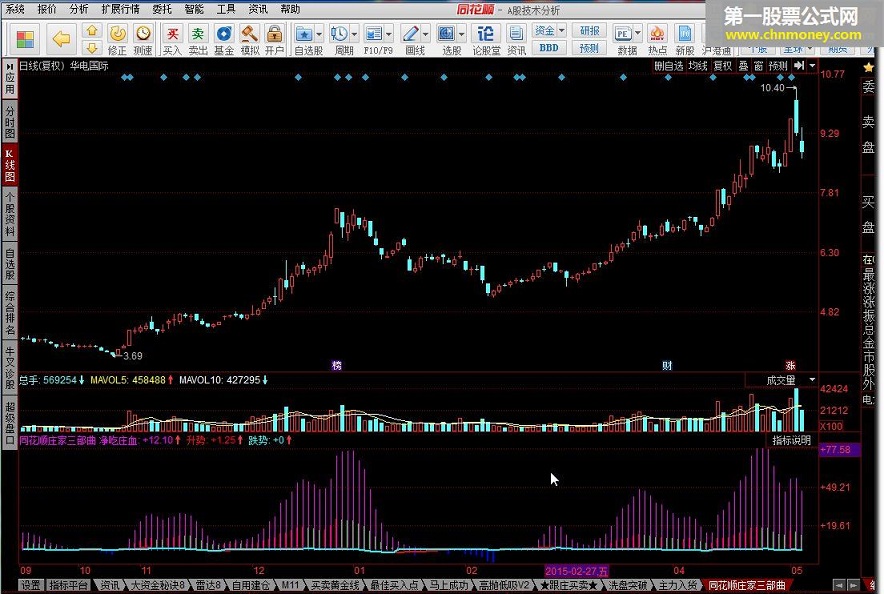Image resolution: width=884 pixels, height=594 pixels.
Task: Select the 同花顺庄家三部曲 indicator tab
Action: [x=747, y=586]
